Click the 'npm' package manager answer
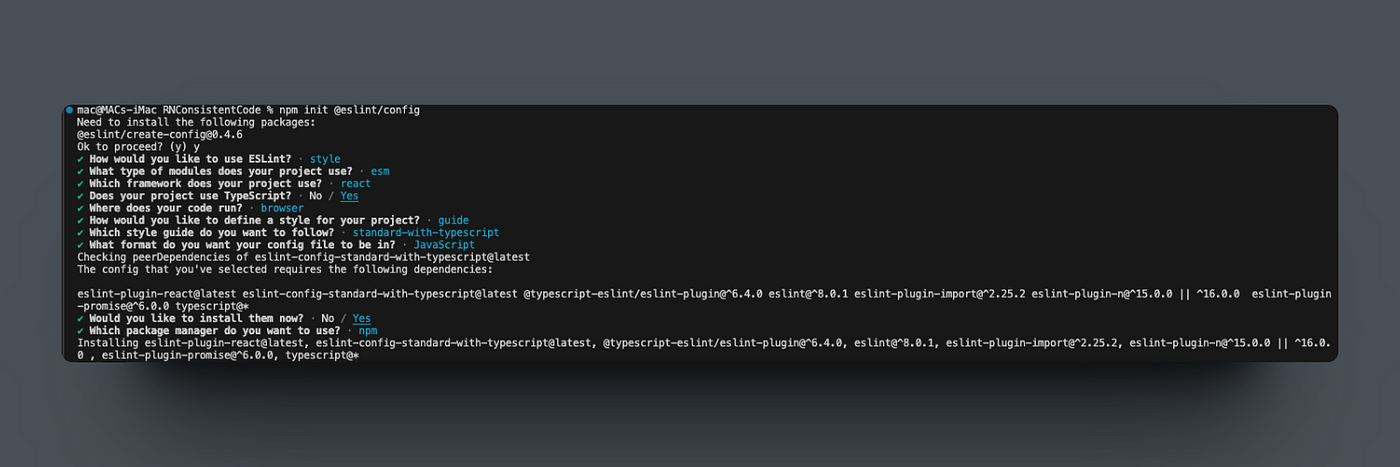The width and height of the screenshot is (1400, 467). (367, 330)
